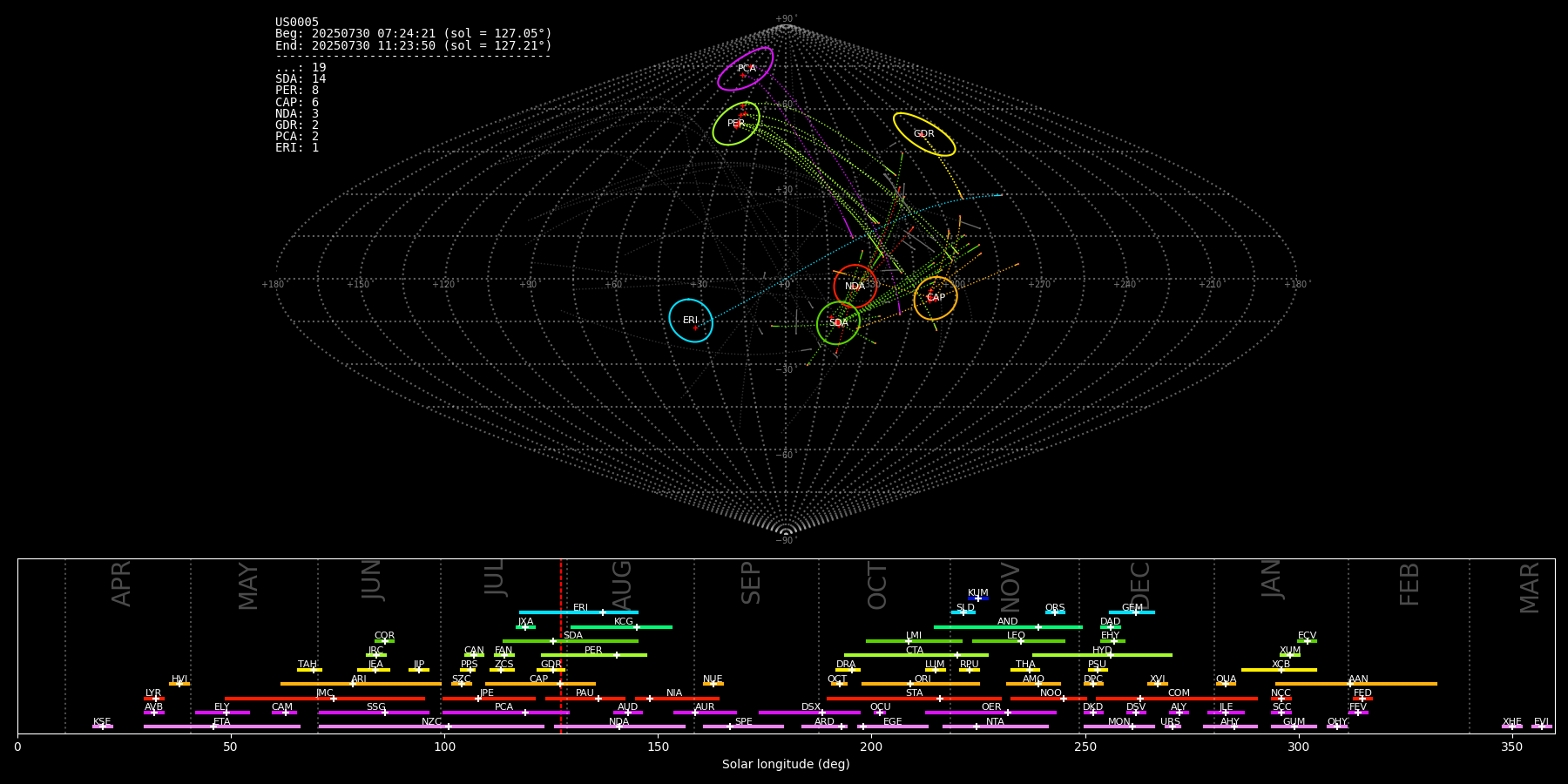Click the Solar longitude (deg) axis label
Image resolution: width=1568 pixels, height=784 pixels.
[786, 765]
